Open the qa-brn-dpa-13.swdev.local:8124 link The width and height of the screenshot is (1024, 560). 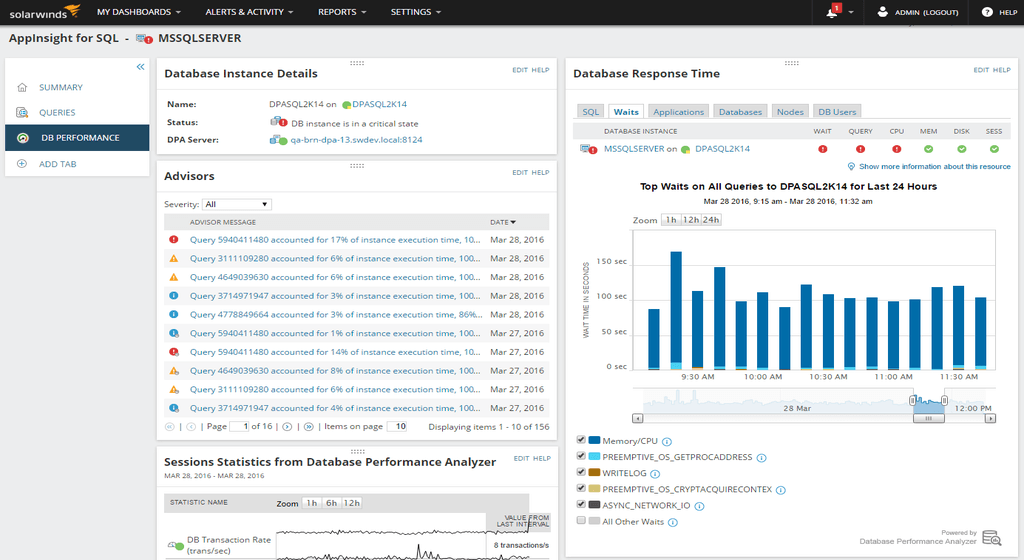[x=357, y=140]
